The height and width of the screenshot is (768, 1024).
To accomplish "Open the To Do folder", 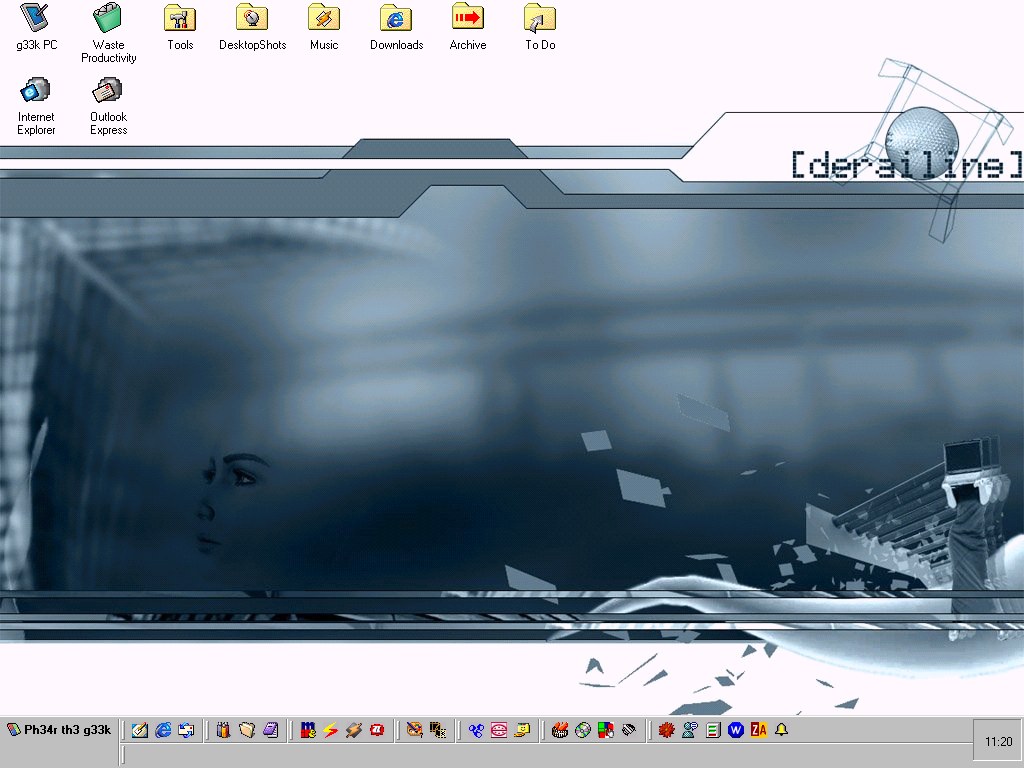I will pyautogui.click(x=540, y=18).
